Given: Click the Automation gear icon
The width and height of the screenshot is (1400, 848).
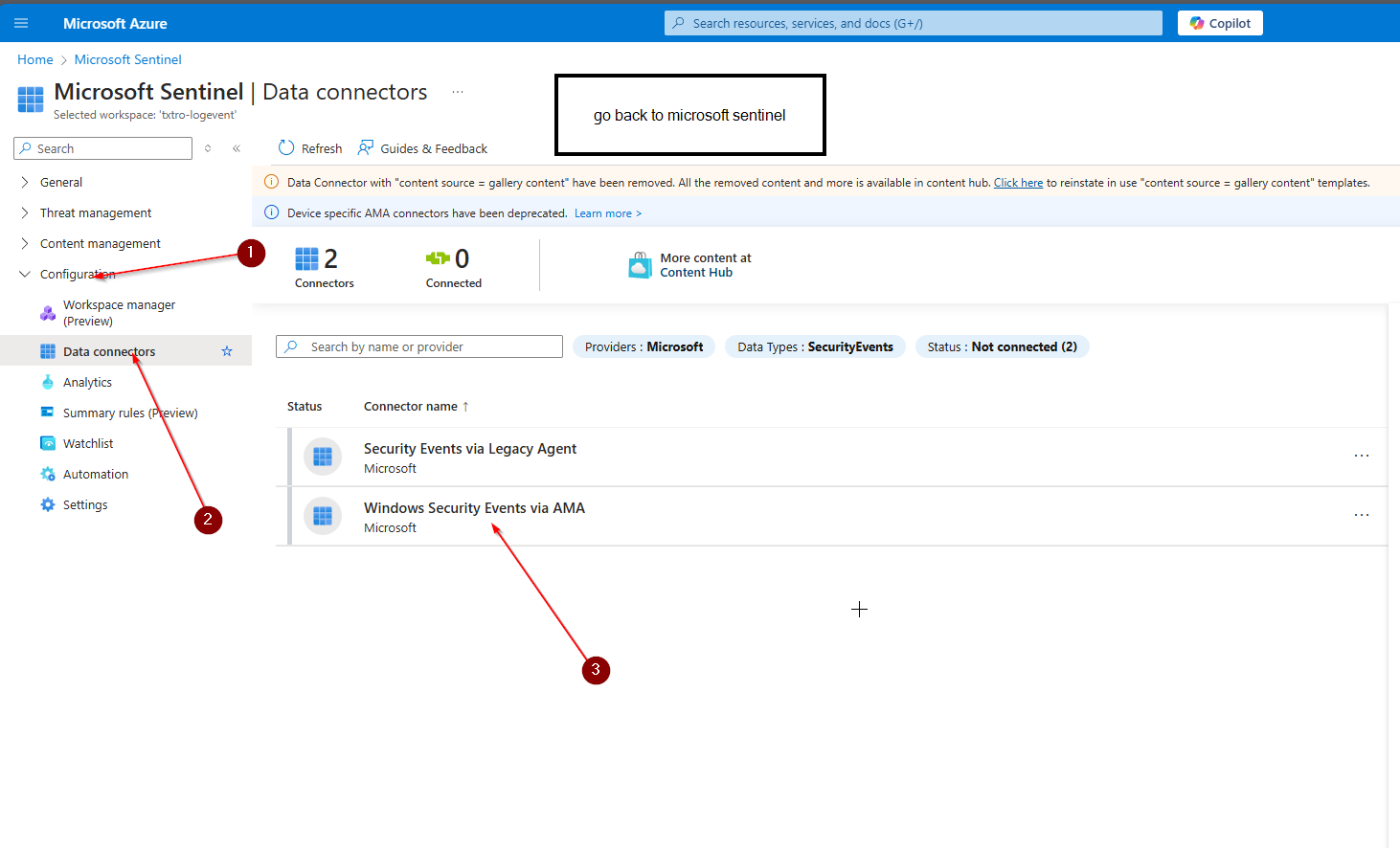Looking at the screenshot, I should (x=48, y=474).
